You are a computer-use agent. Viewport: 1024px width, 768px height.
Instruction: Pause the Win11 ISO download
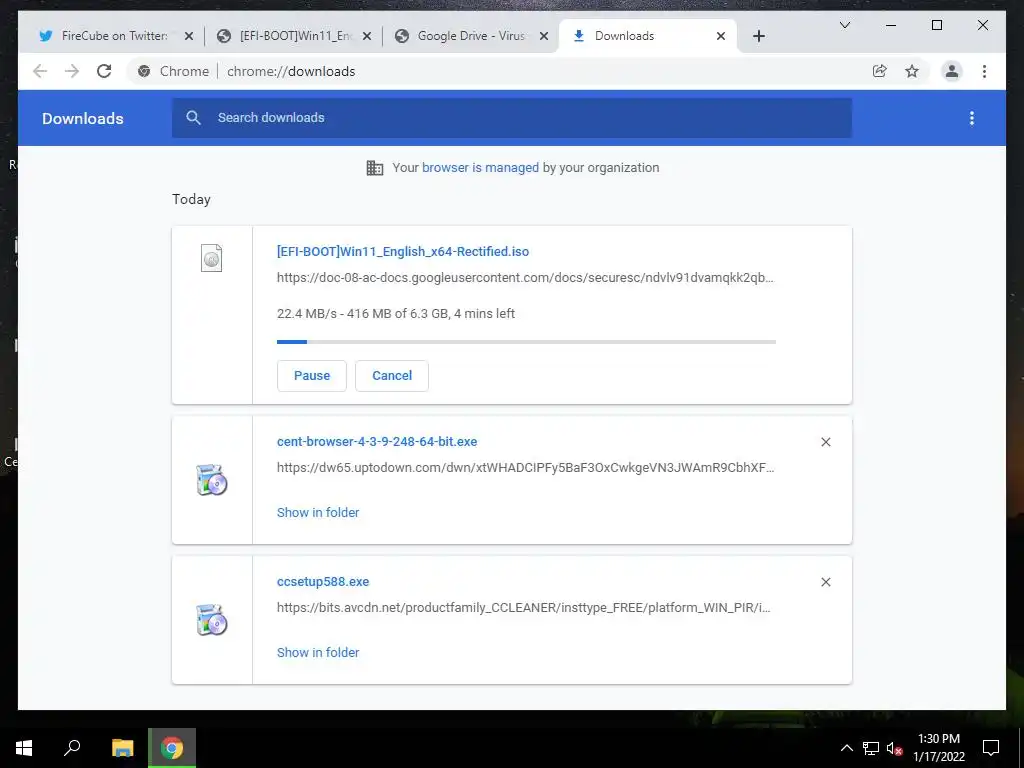click(x=312, y=376)
